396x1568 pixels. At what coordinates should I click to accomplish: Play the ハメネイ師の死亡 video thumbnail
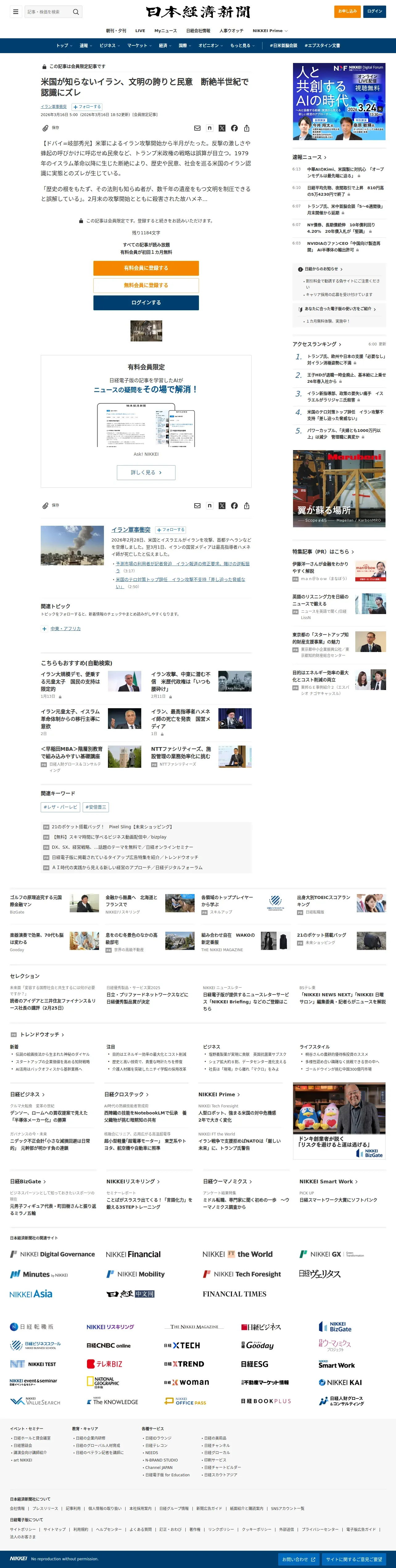[x=235, y=719]
